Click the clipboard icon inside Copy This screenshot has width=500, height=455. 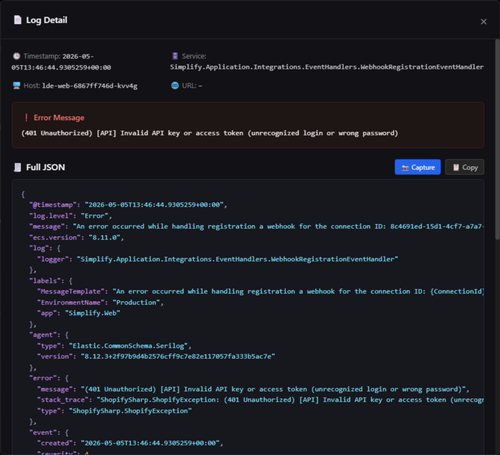tap(456, 167)
